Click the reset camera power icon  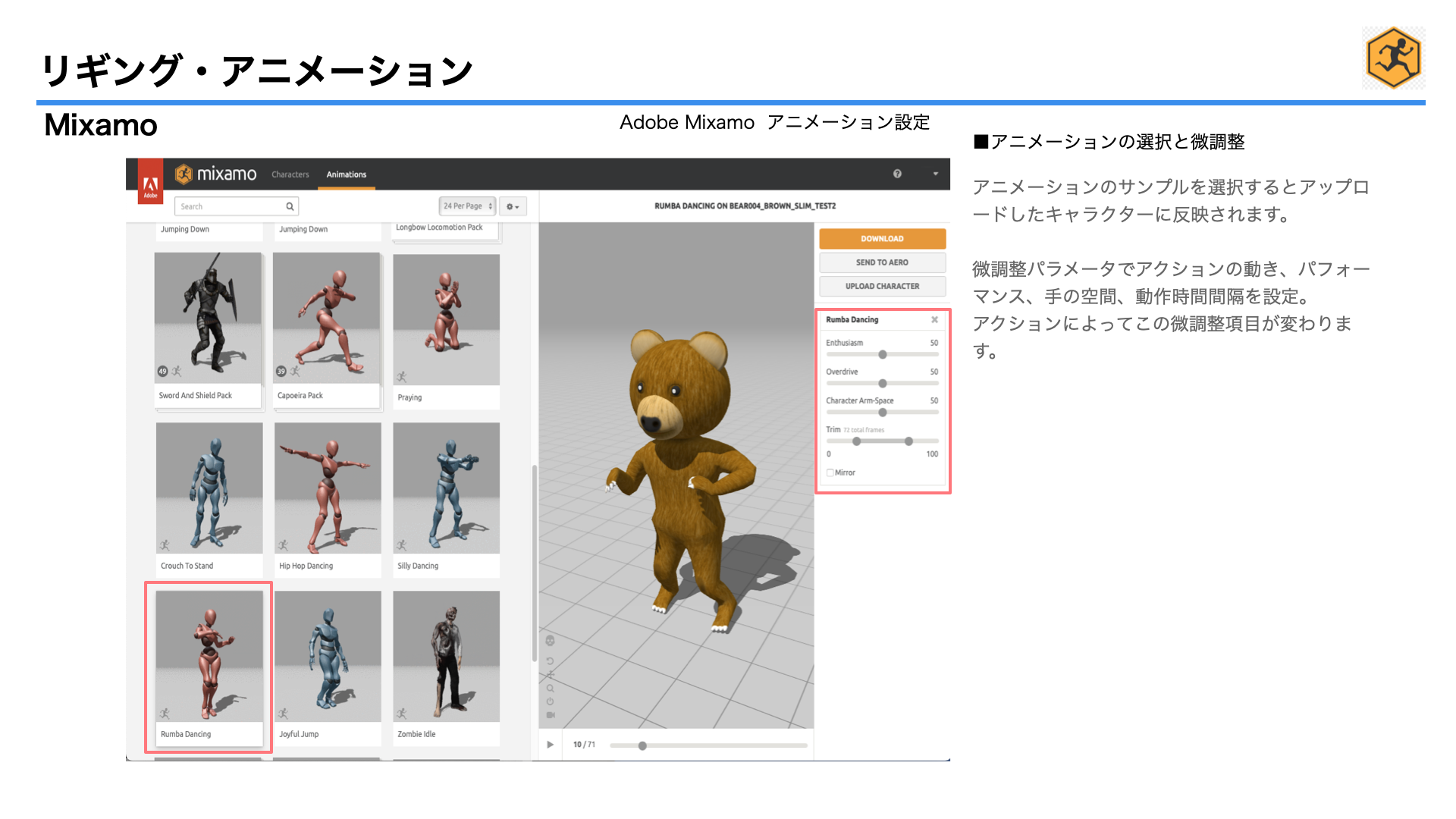click(x=550, y=701)
